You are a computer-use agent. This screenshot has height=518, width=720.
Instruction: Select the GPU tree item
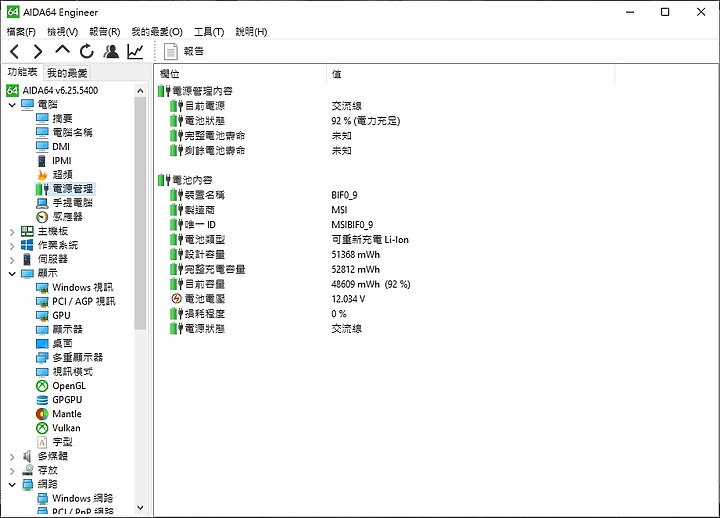(61, 315)
